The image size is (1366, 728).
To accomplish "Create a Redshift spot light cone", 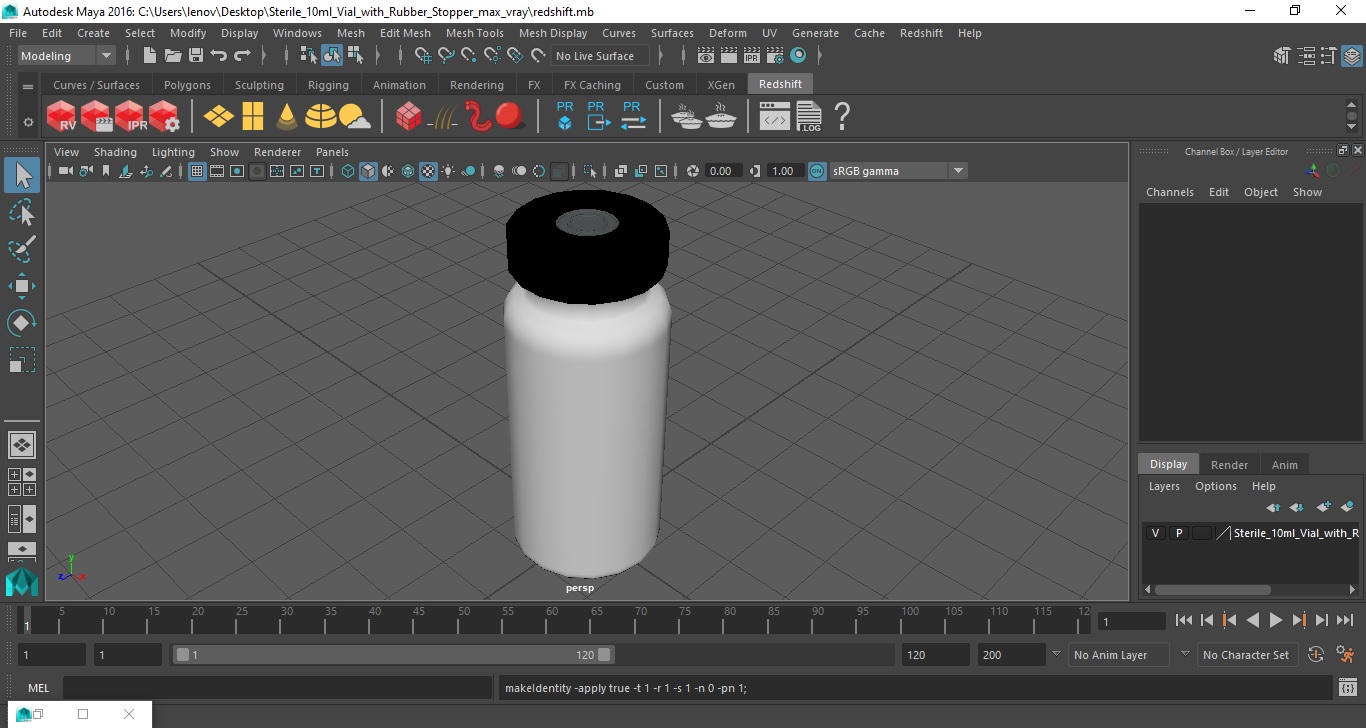I will pyautogui.click(x=287, y=117).
